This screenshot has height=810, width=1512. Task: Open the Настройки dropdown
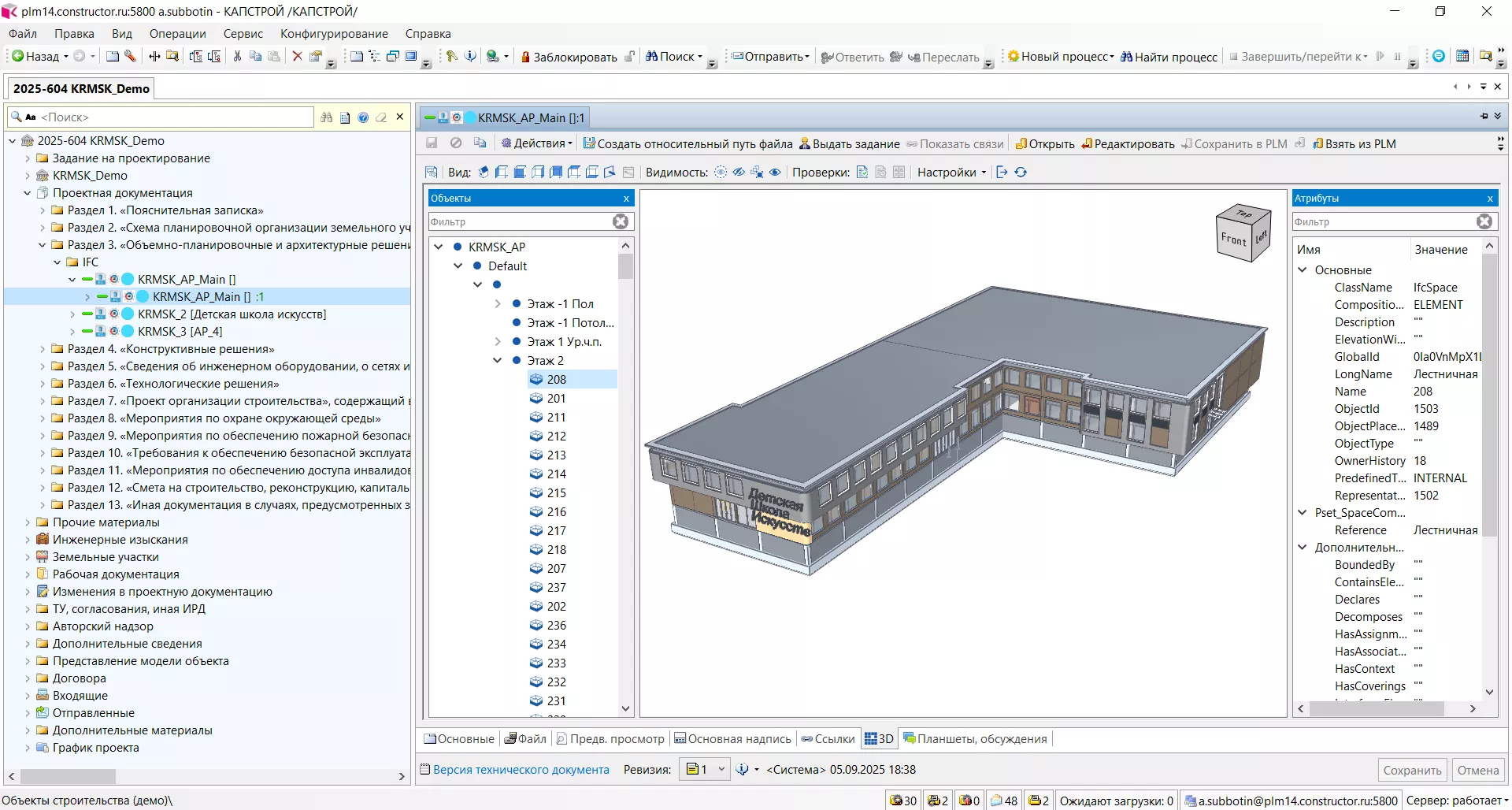pyautogui.click(x=951, y=173)
